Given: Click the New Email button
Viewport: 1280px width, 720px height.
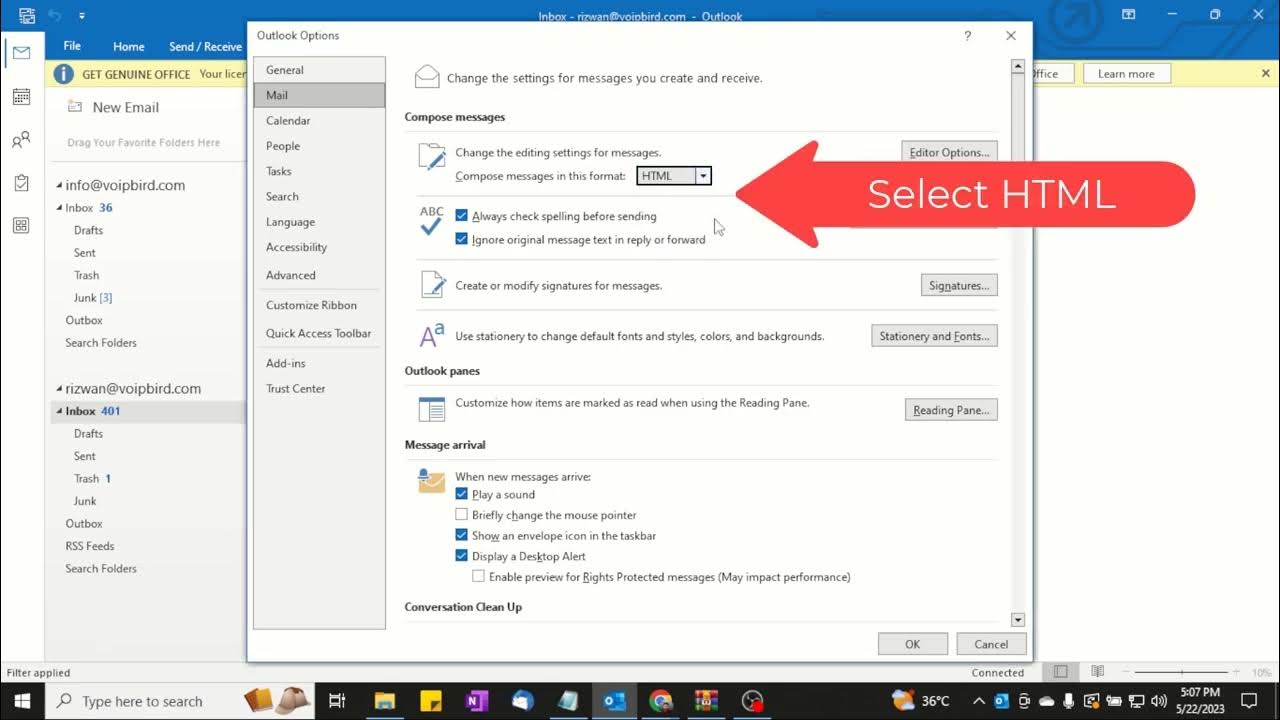Looking at the screenshot, I should point(114,107).
